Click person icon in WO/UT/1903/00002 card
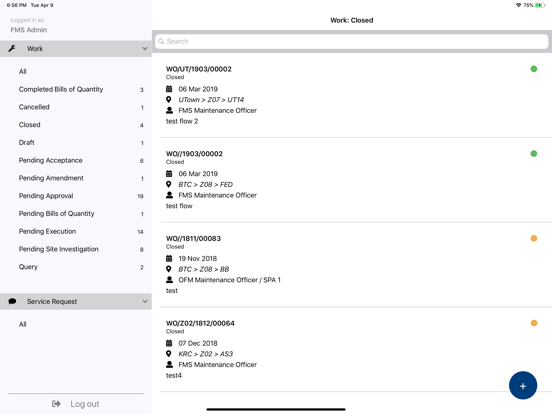 tap(169, 110)
